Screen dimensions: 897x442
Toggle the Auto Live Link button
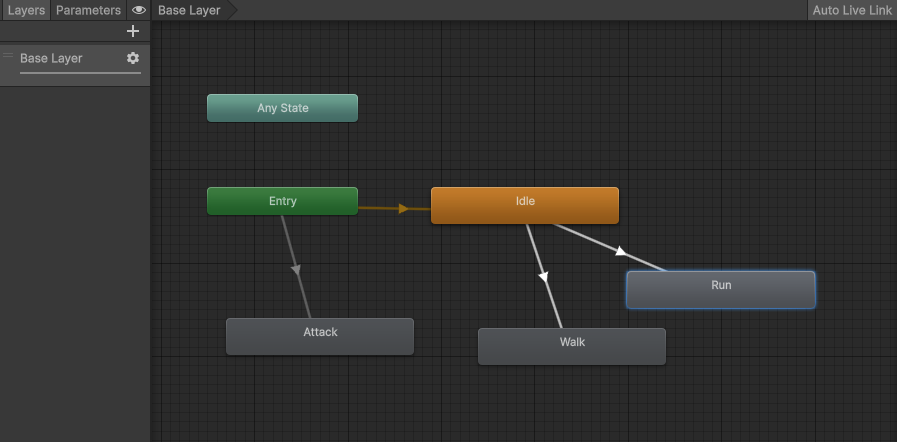pyautogui.click(x=851, y=10)
